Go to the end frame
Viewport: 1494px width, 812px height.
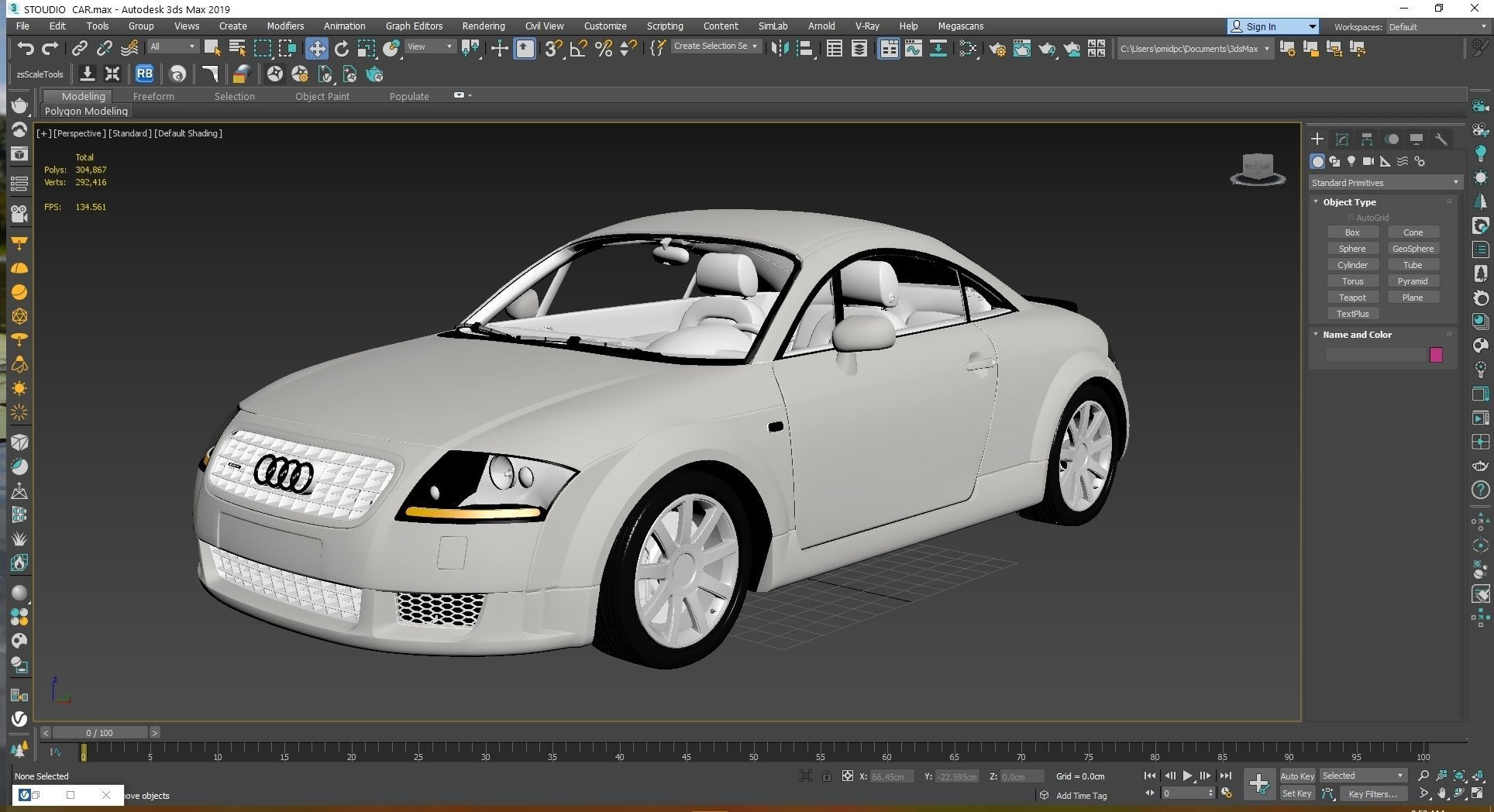point(1225,776)
